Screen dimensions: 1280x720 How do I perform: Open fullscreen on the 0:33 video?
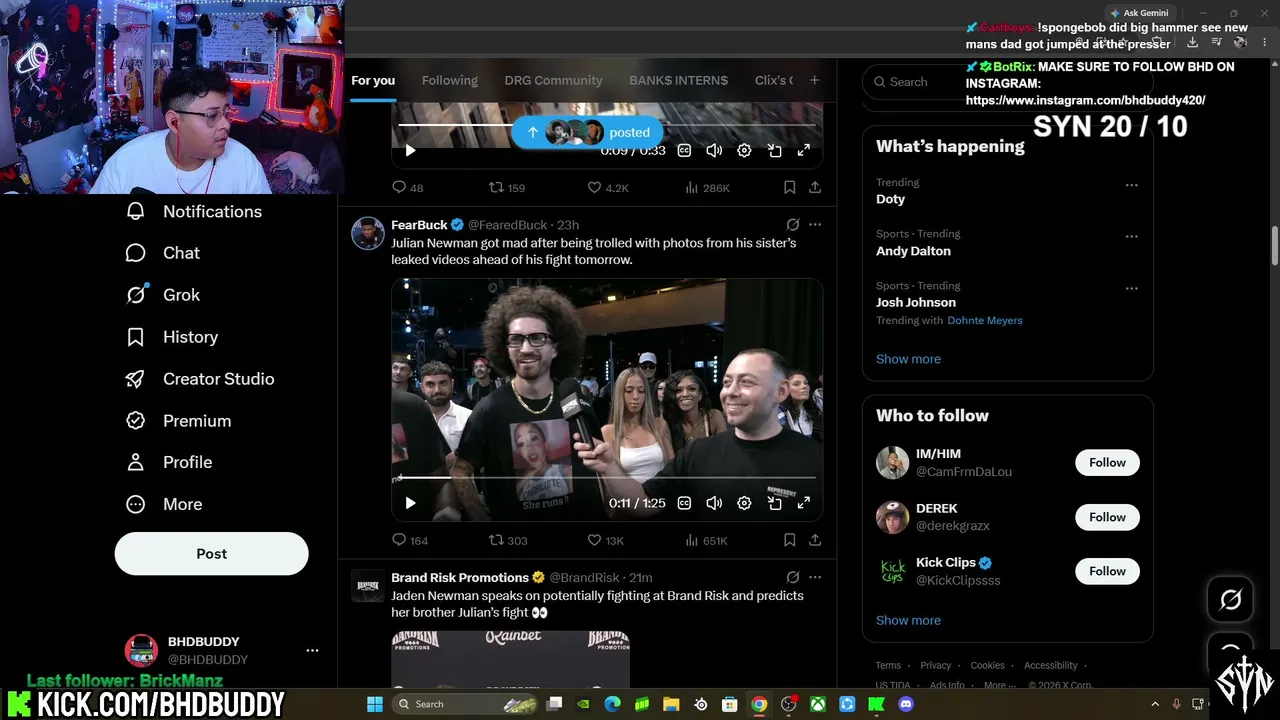coord(803,150)
